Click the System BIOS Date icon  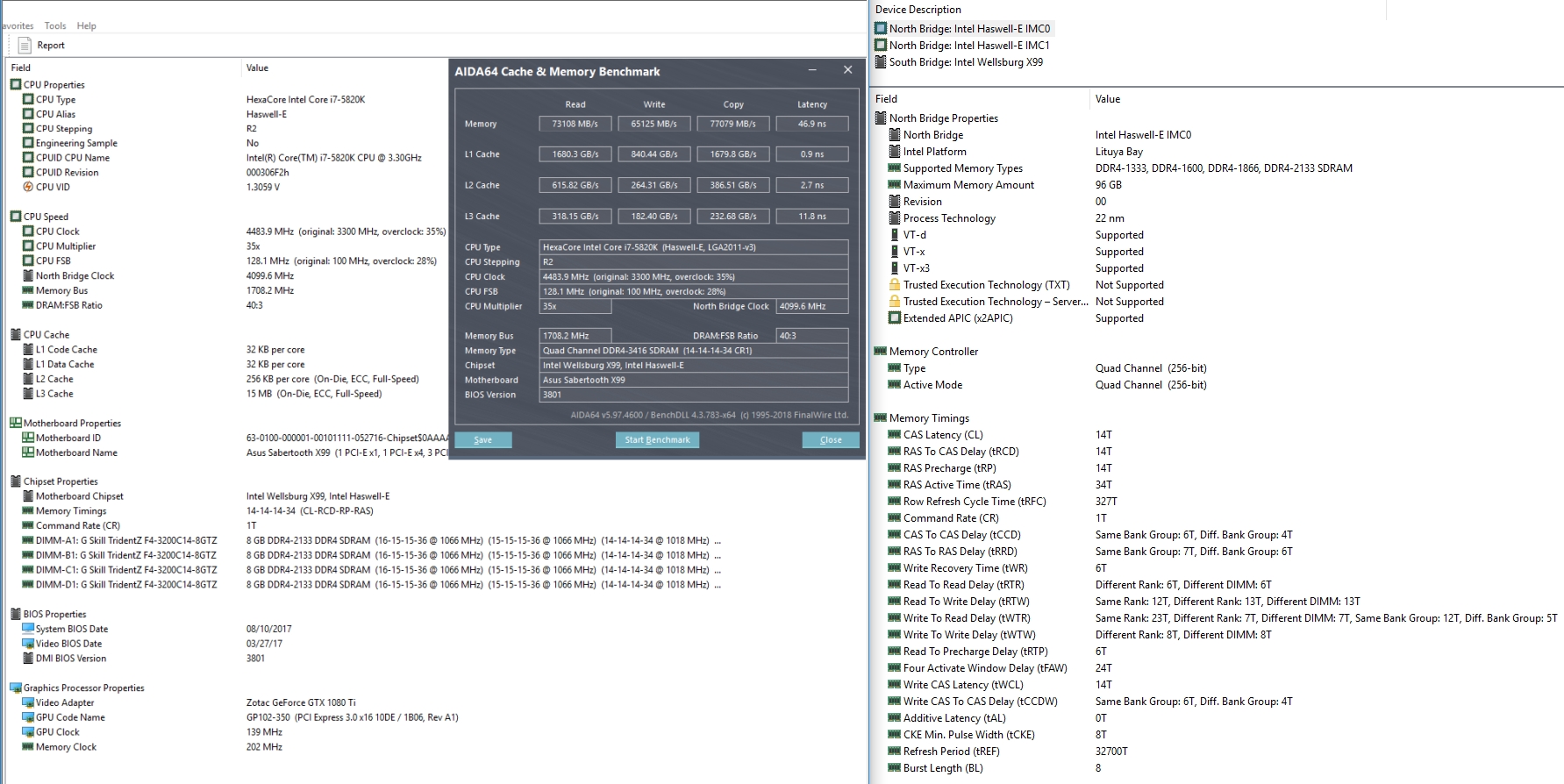(28, 629)
